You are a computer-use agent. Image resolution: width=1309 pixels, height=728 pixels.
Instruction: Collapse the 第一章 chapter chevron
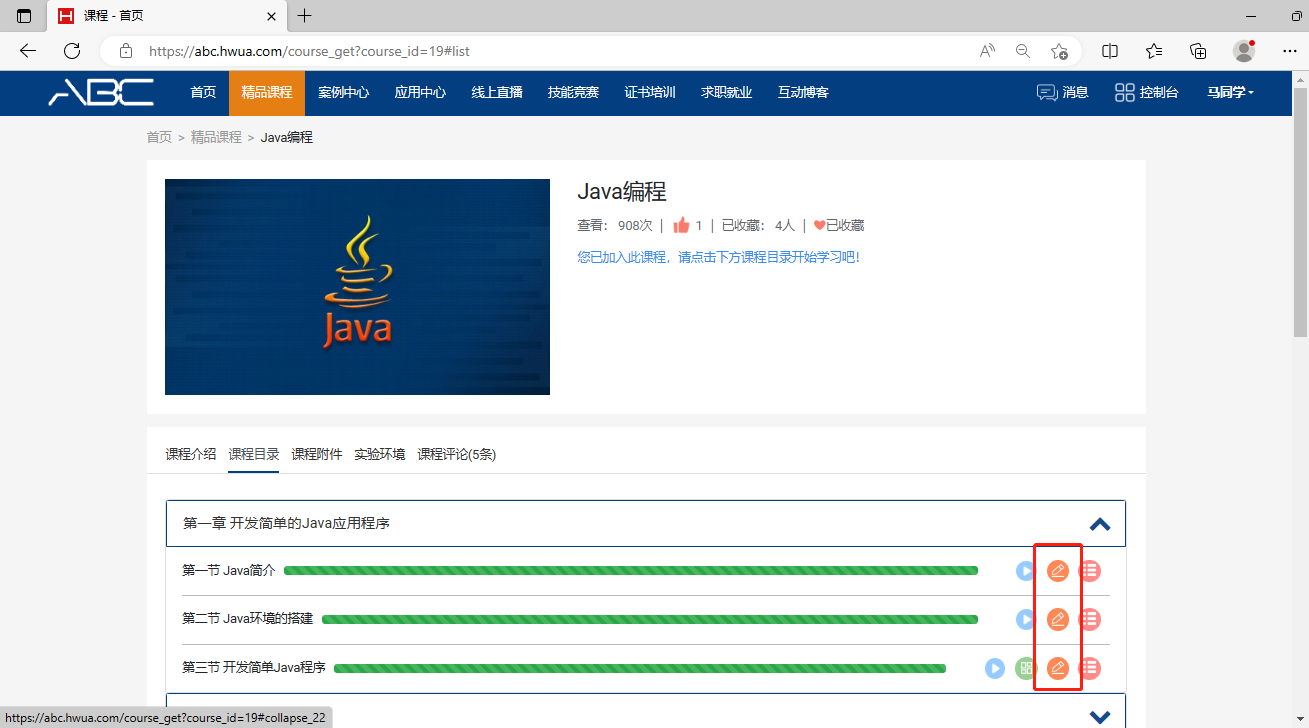pos(1100,523)
